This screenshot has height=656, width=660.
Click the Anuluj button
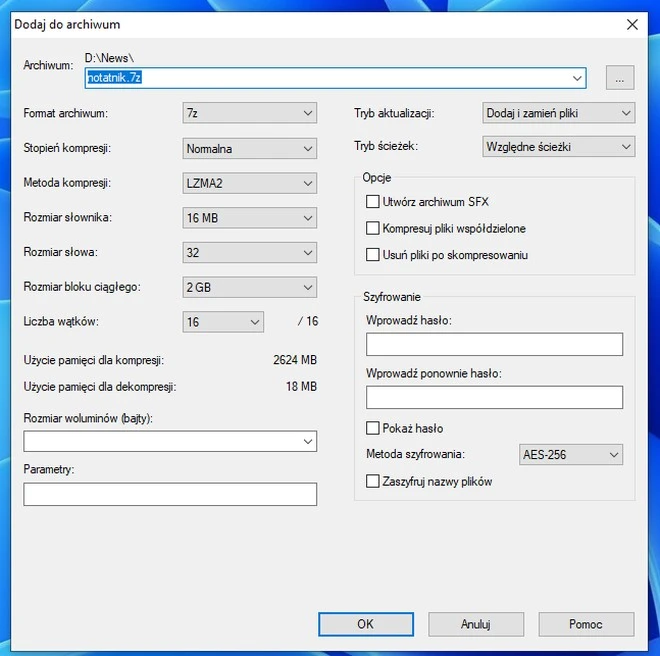(x=476, y=624)
